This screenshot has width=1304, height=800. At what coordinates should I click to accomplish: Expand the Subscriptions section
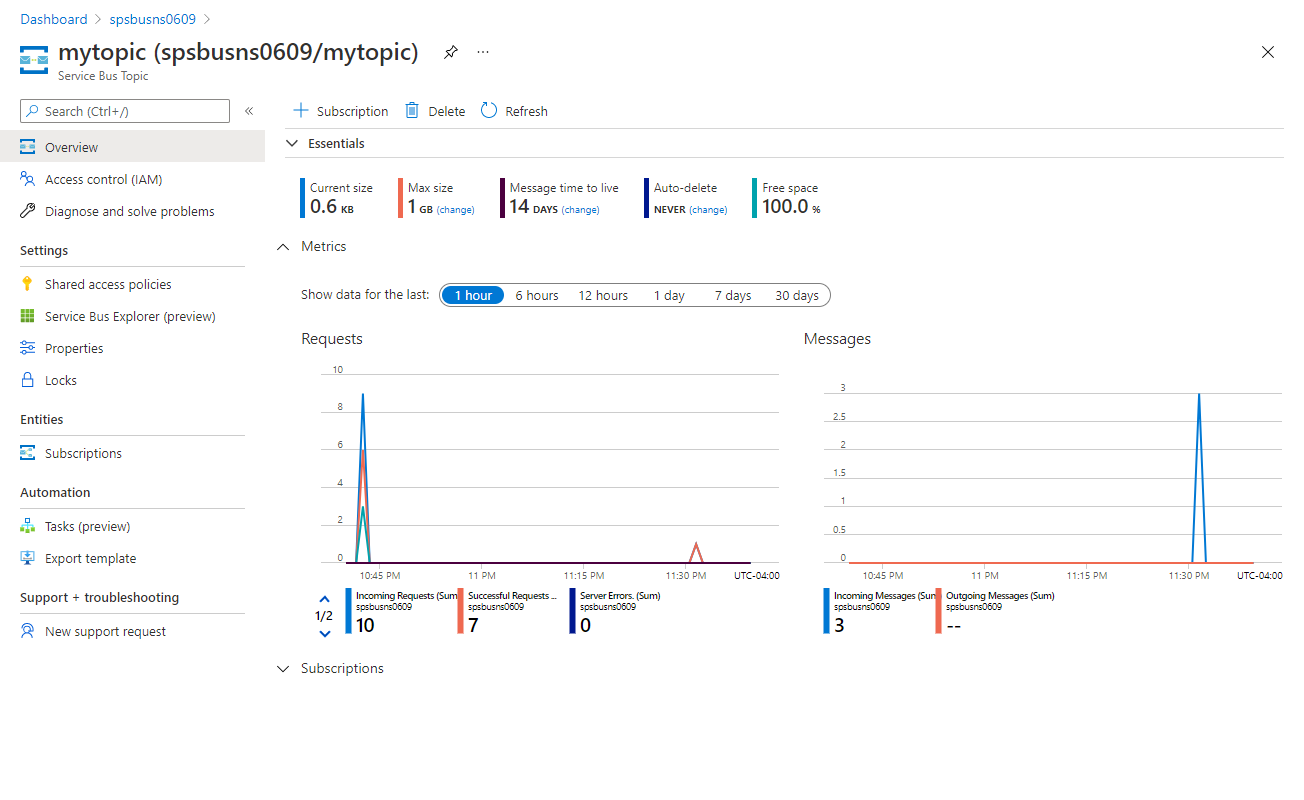coord(282,668)
